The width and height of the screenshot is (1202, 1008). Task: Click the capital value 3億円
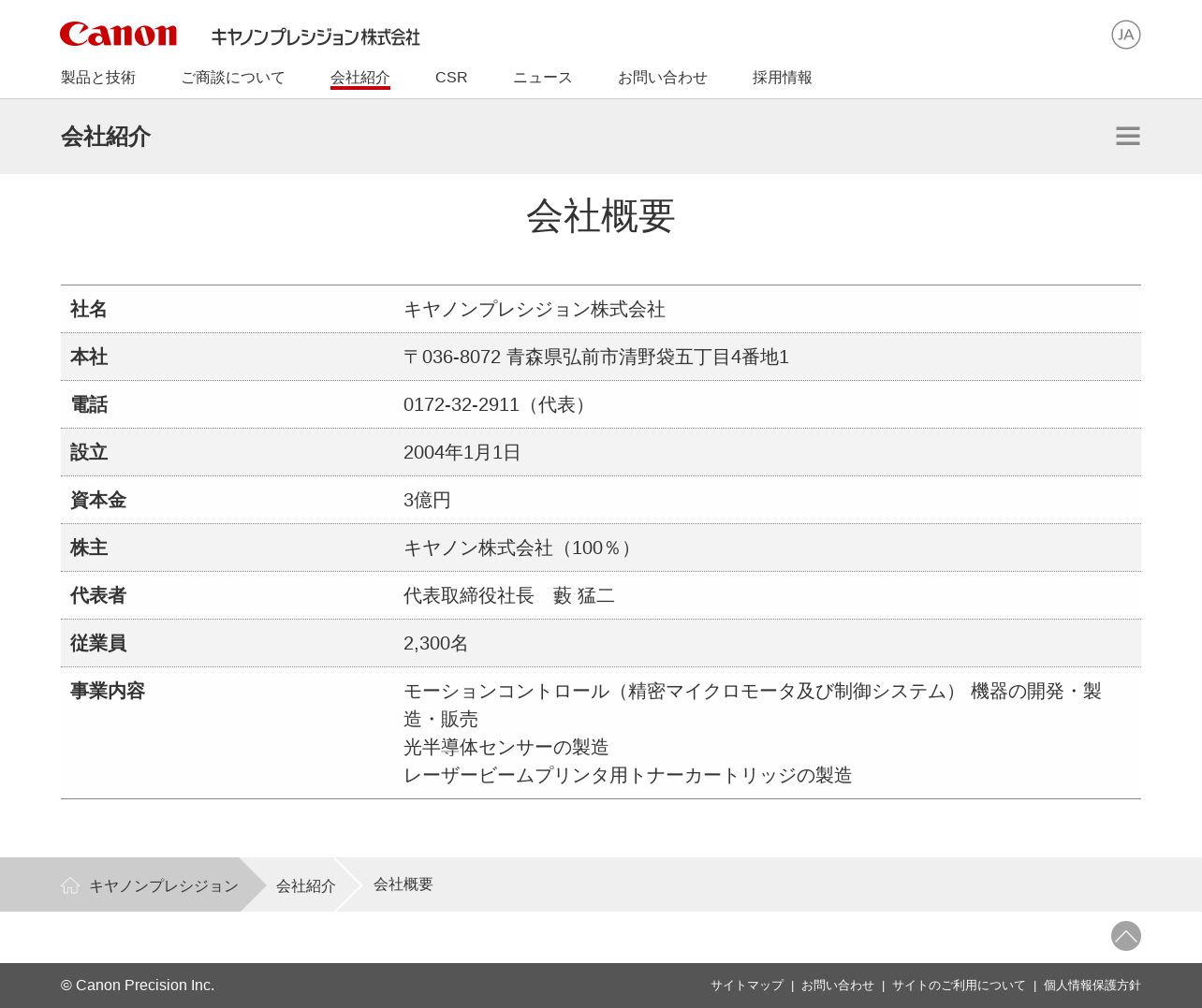[x=427, y=500]
